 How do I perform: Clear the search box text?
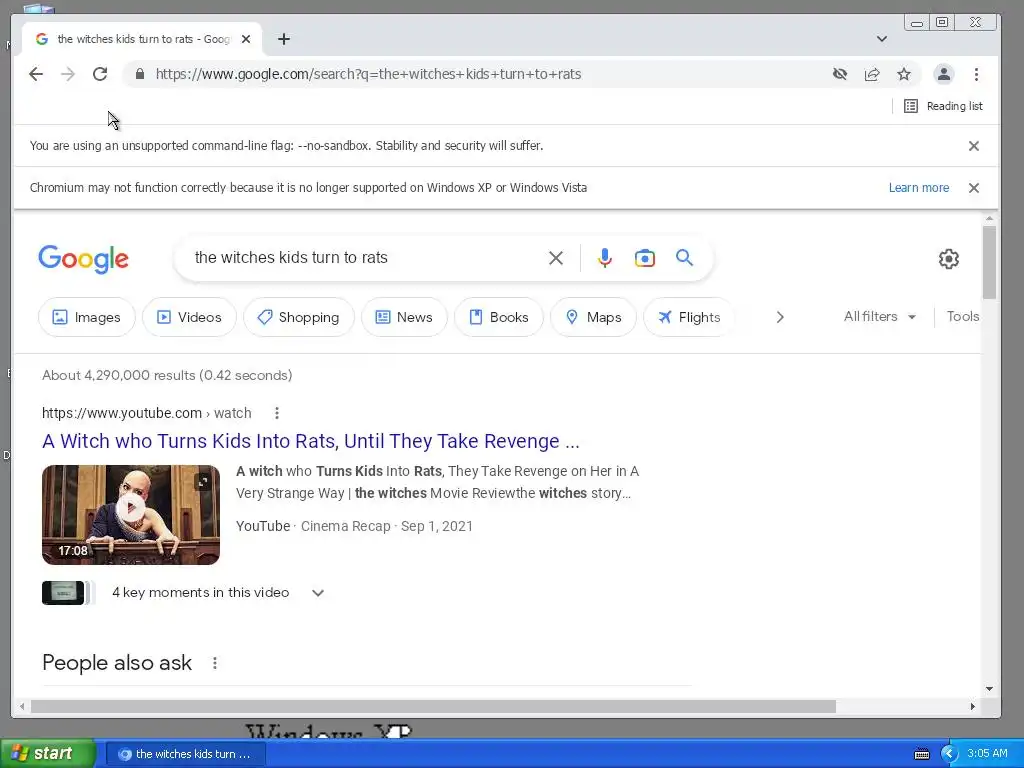point(556,258)
